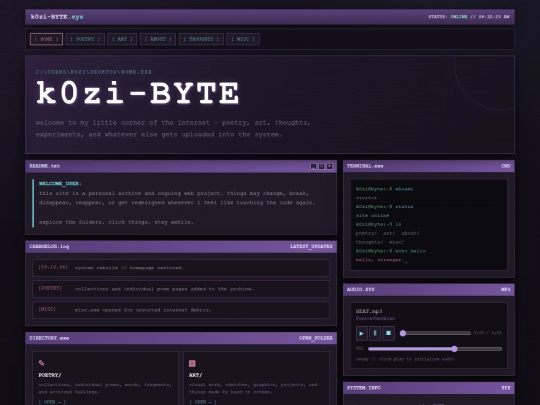The width and height of the screenshot is (540, 405).
Task: Pause the audio player
Action: [x=375, y=333]
